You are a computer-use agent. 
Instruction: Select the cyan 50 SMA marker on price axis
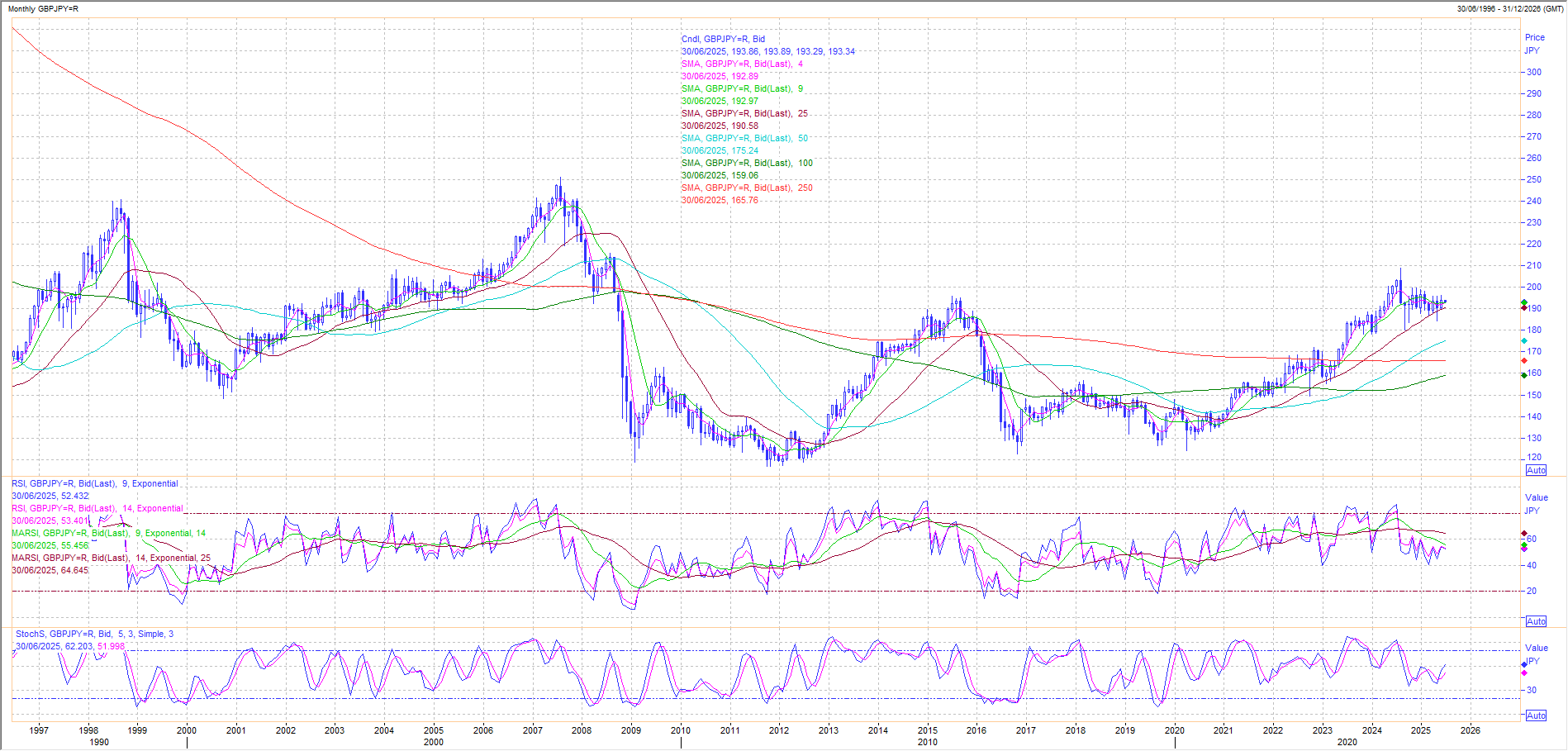click(x=1524, y=341)
